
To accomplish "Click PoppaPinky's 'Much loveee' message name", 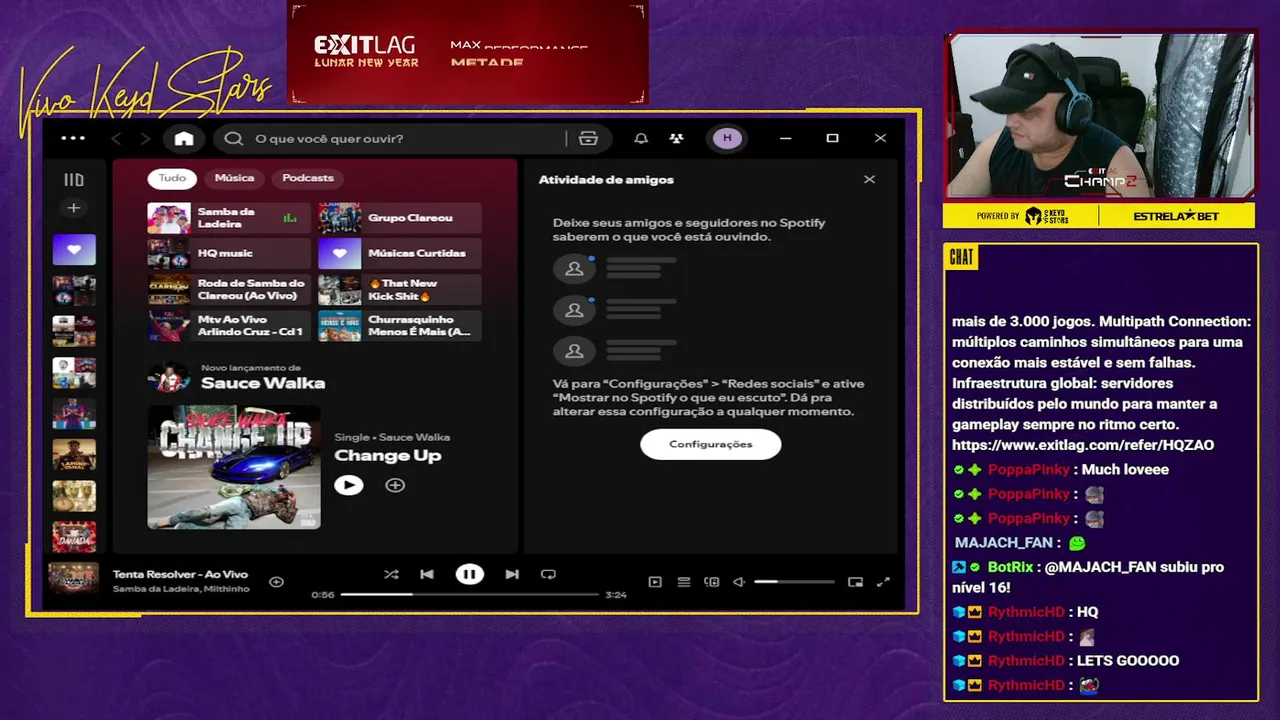I will (x=1029, y=470).
